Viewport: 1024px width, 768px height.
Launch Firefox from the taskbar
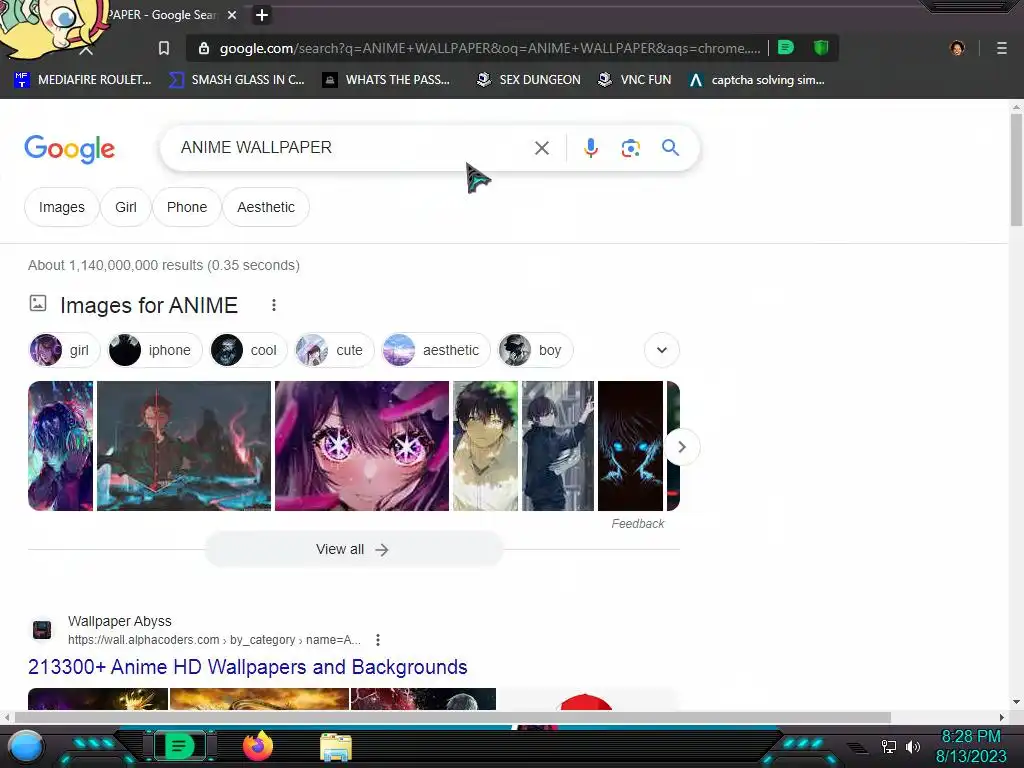click(x=257, y=746)
